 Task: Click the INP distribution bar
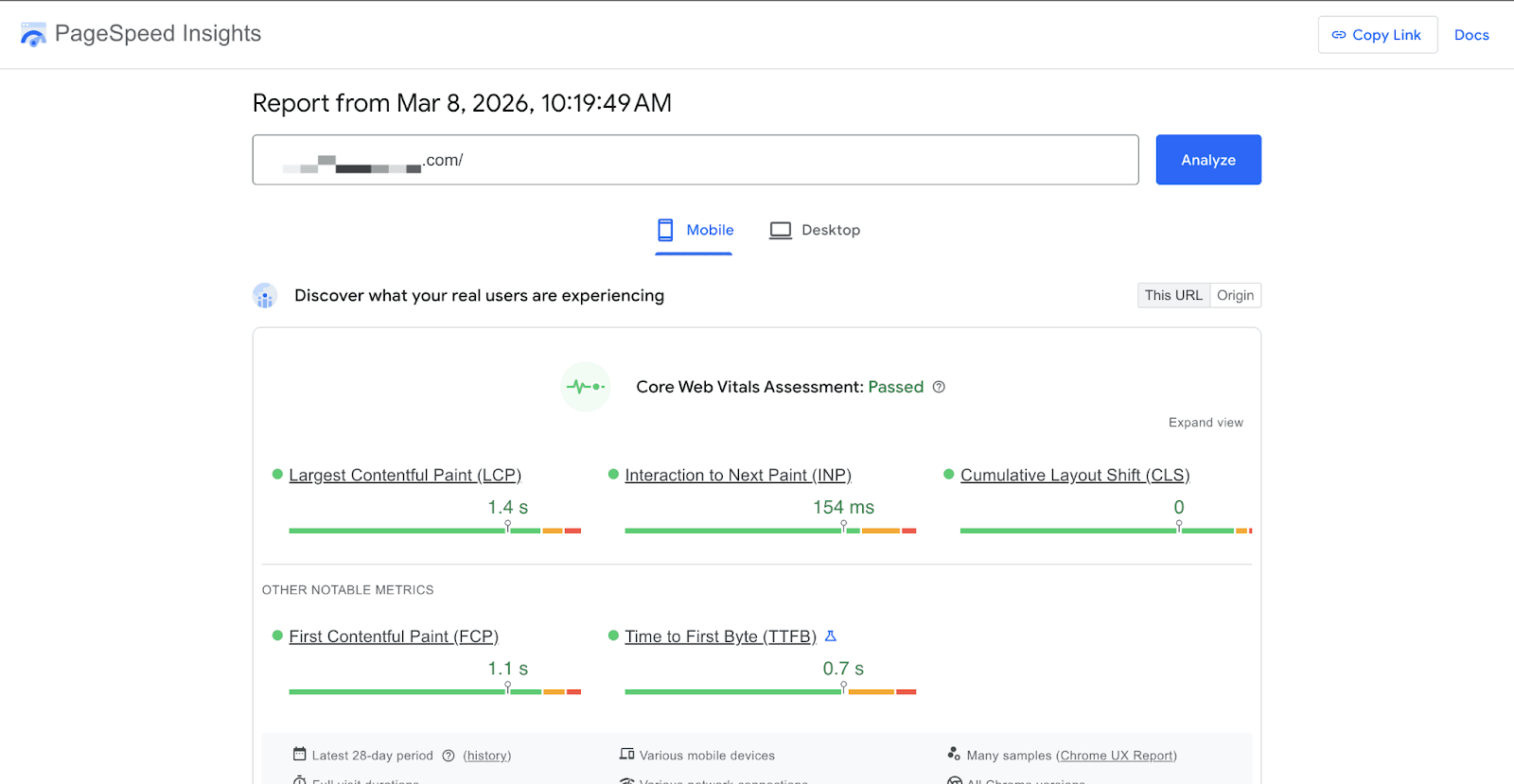770,531
